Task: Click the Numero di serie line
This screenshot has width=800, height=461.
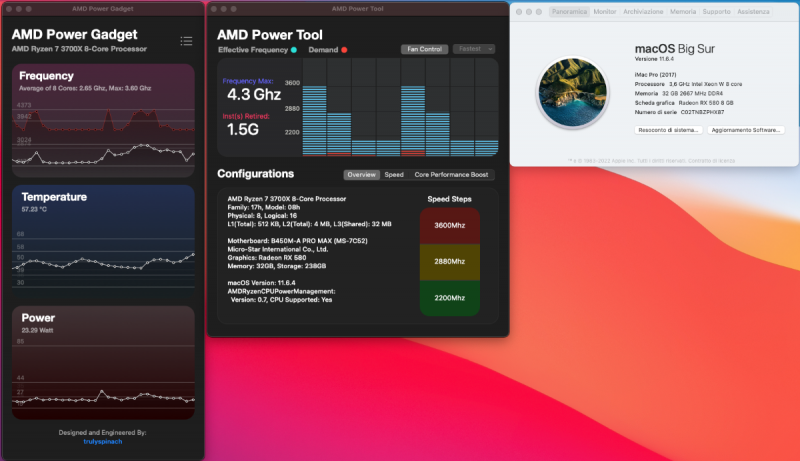Action: tap(679, 112)
